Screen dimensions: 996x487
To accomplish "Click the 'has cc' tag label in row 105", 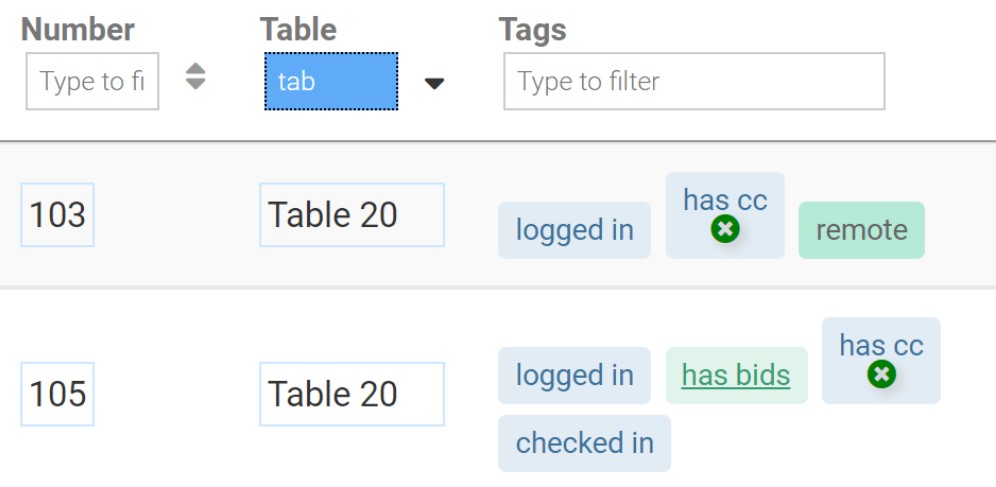I will click(881, 346).
